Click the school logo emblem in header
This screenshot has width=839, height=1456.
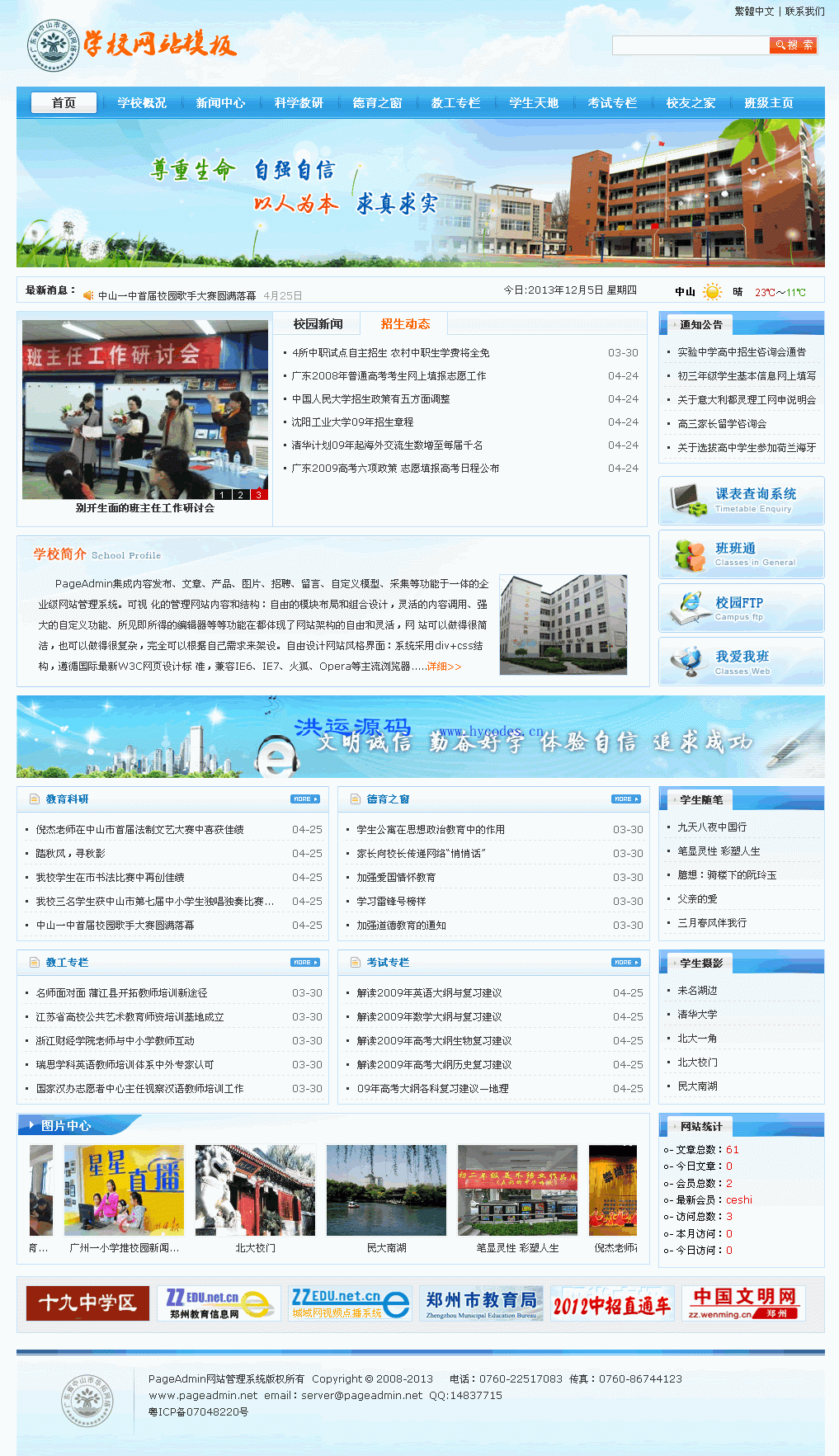pyautogui.click(x=54, y=46)
